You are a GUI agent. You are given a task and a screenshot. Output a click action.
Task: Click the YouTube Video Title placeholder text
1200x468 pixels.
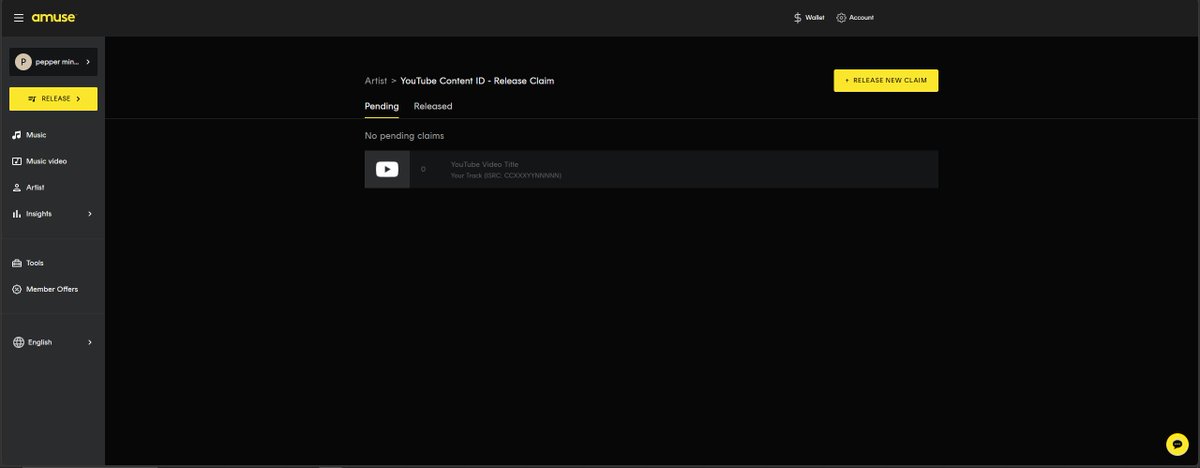point(485,164)
